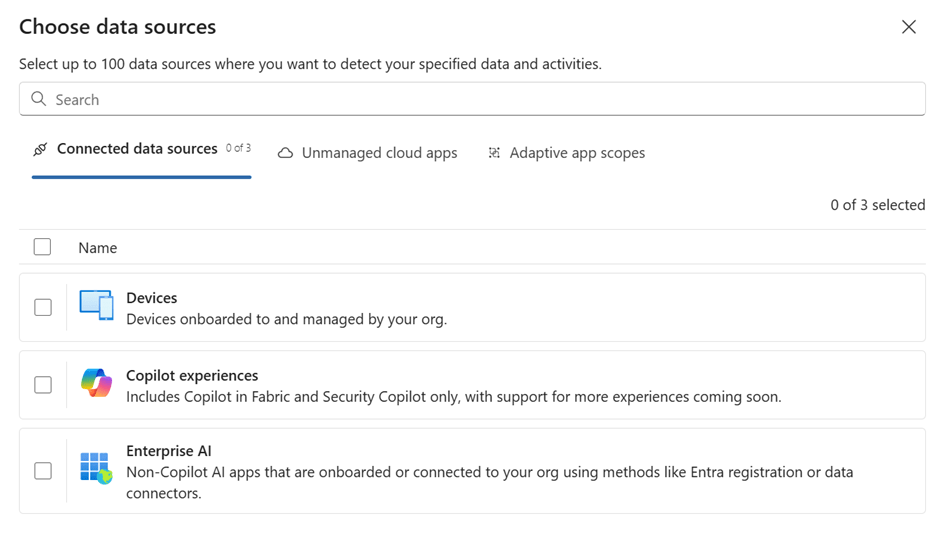Click the Copilot experiences row title
The height and width of the screenshot is (535, 940).
click(192, 375)
